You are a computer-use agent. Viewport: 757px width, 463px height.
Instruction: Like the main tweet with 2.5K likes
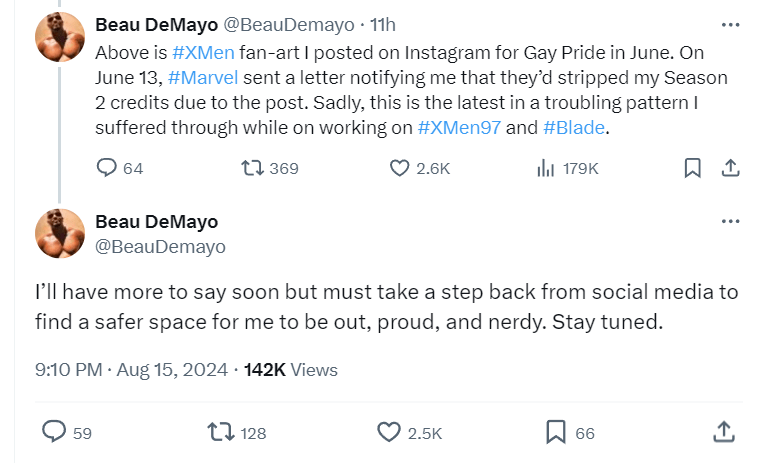[389, 432]
